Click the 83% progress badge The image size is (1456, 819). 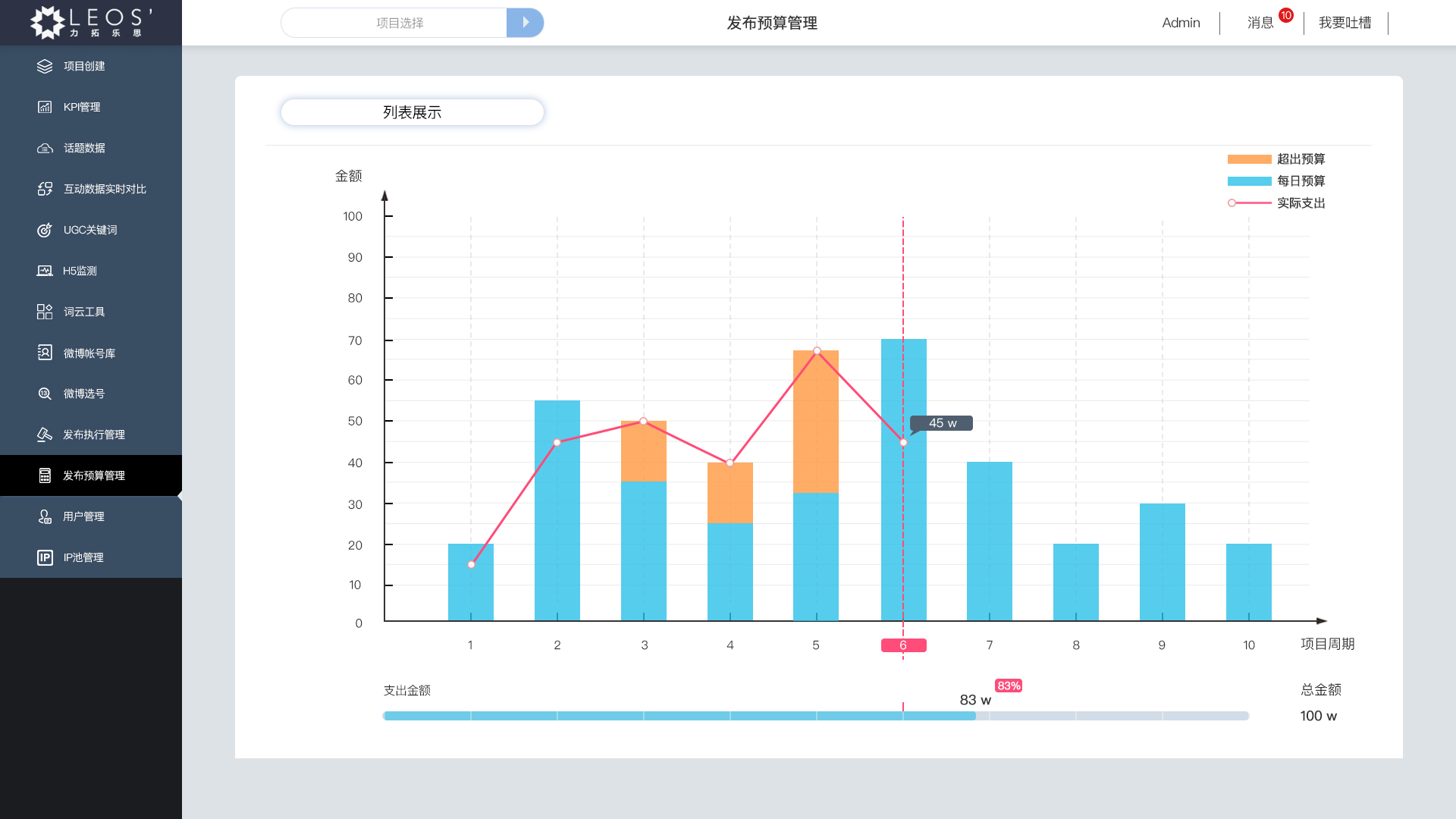(x=1009, y=686)
